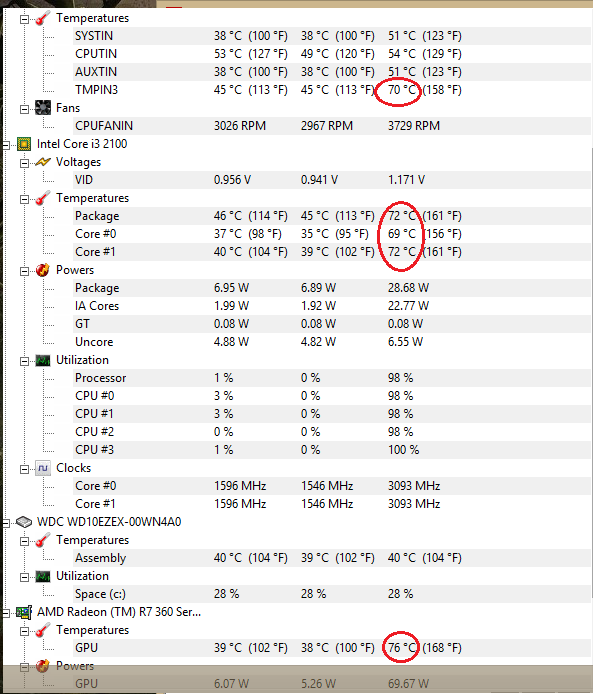This screenshot has width=593, height=694.
Task: Click the CPU Utilization graph icon
Action: (x=43, y=360)
